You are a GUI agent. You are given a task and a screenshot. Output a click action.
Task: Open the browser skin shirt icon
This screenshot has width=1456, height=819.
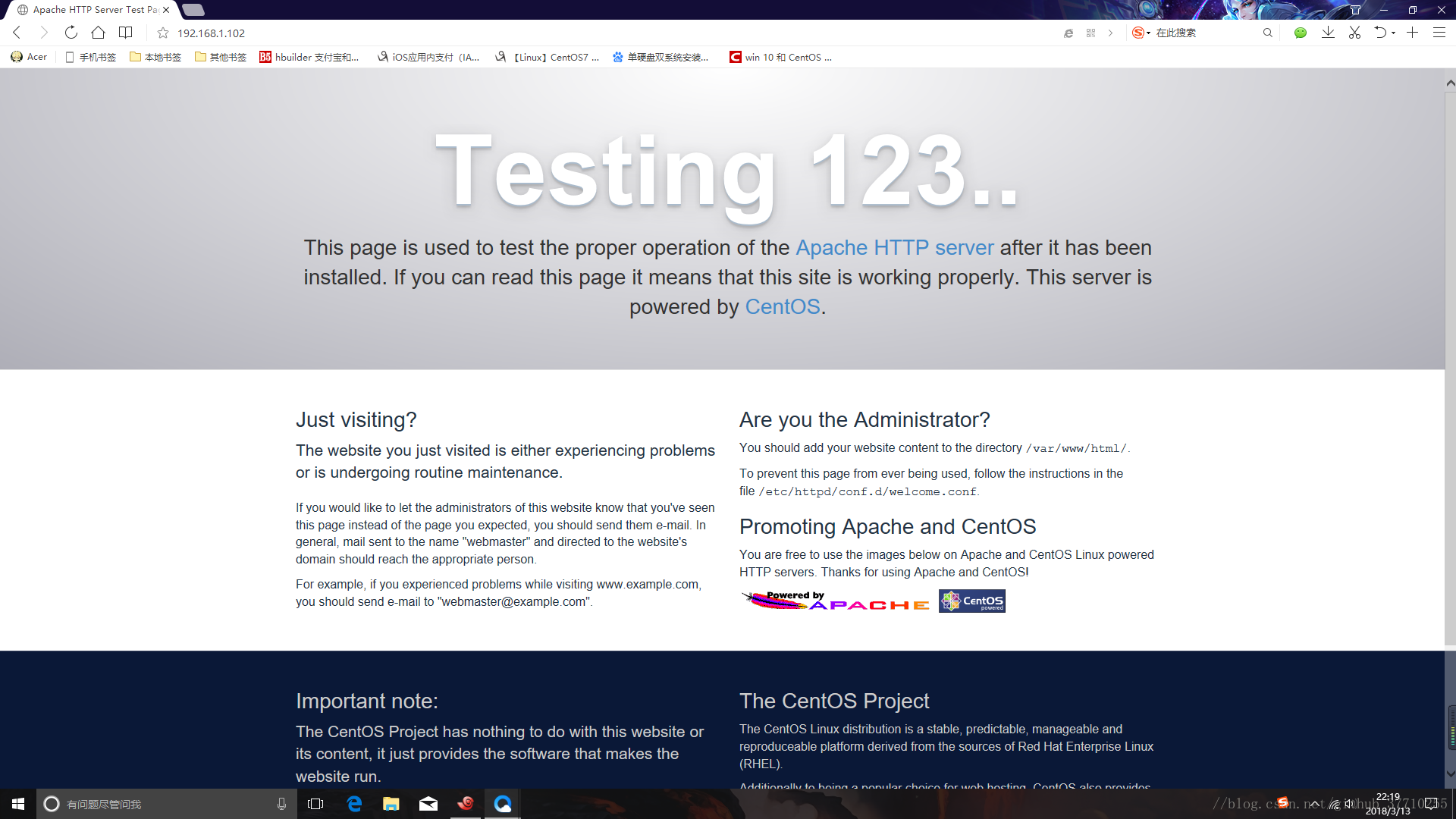point(1355,10)
